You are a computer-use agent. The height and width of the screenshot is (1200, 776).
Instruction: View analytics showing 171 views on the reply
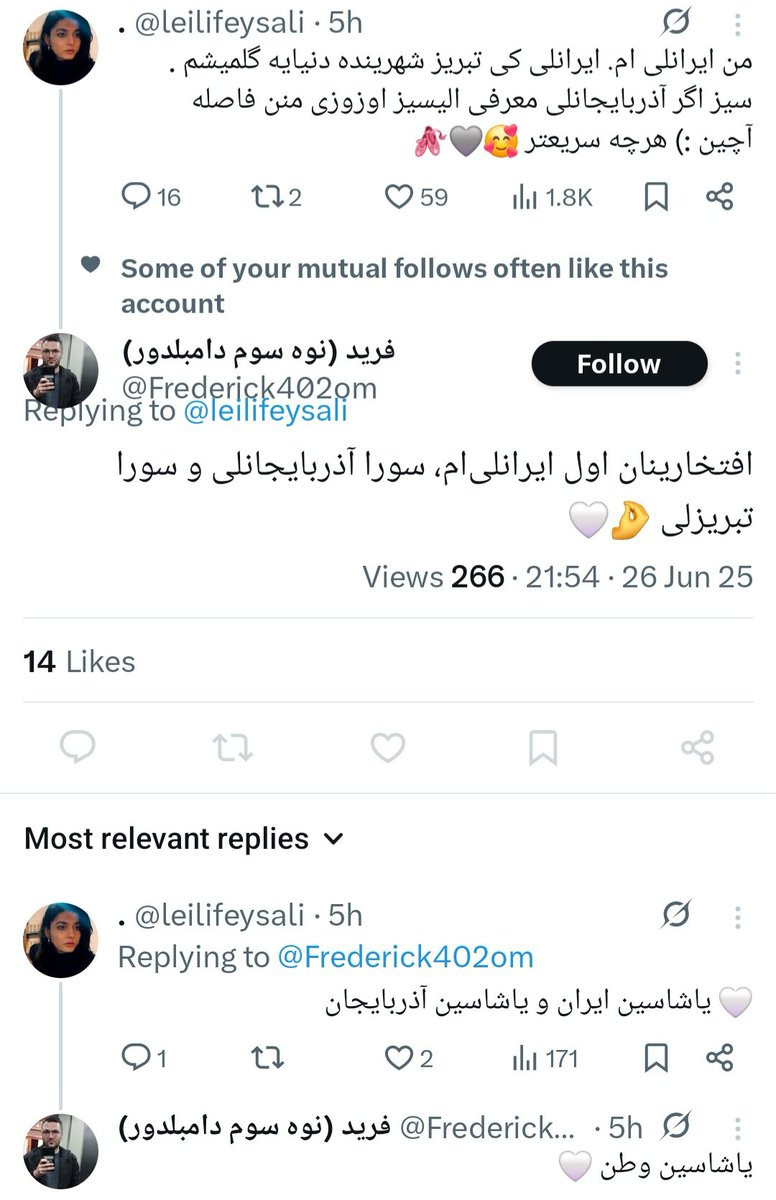coord(545,1057)
